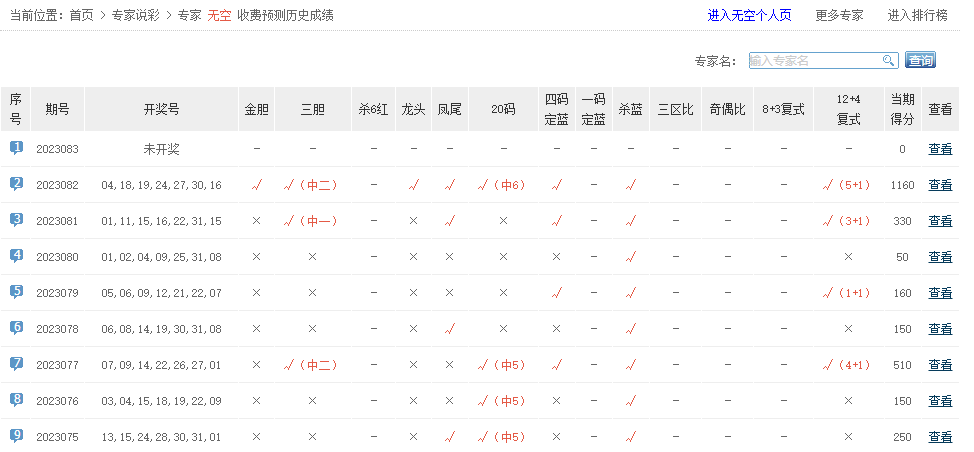Focus the 专家名 search input field
Screen dimensions: 974x452
[x=813, y=61]
